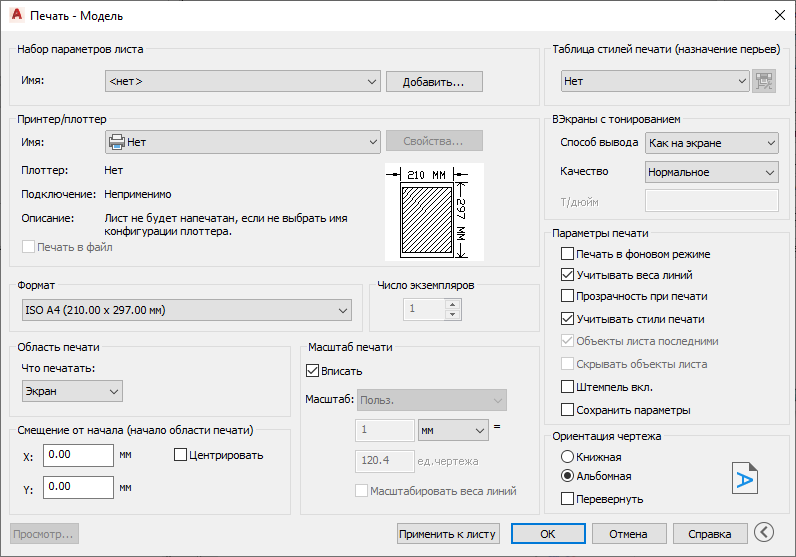Click the Y offset input field
The width and height of the screenshot is (796, 557).
pyautogui.click(x=78, y=487)
